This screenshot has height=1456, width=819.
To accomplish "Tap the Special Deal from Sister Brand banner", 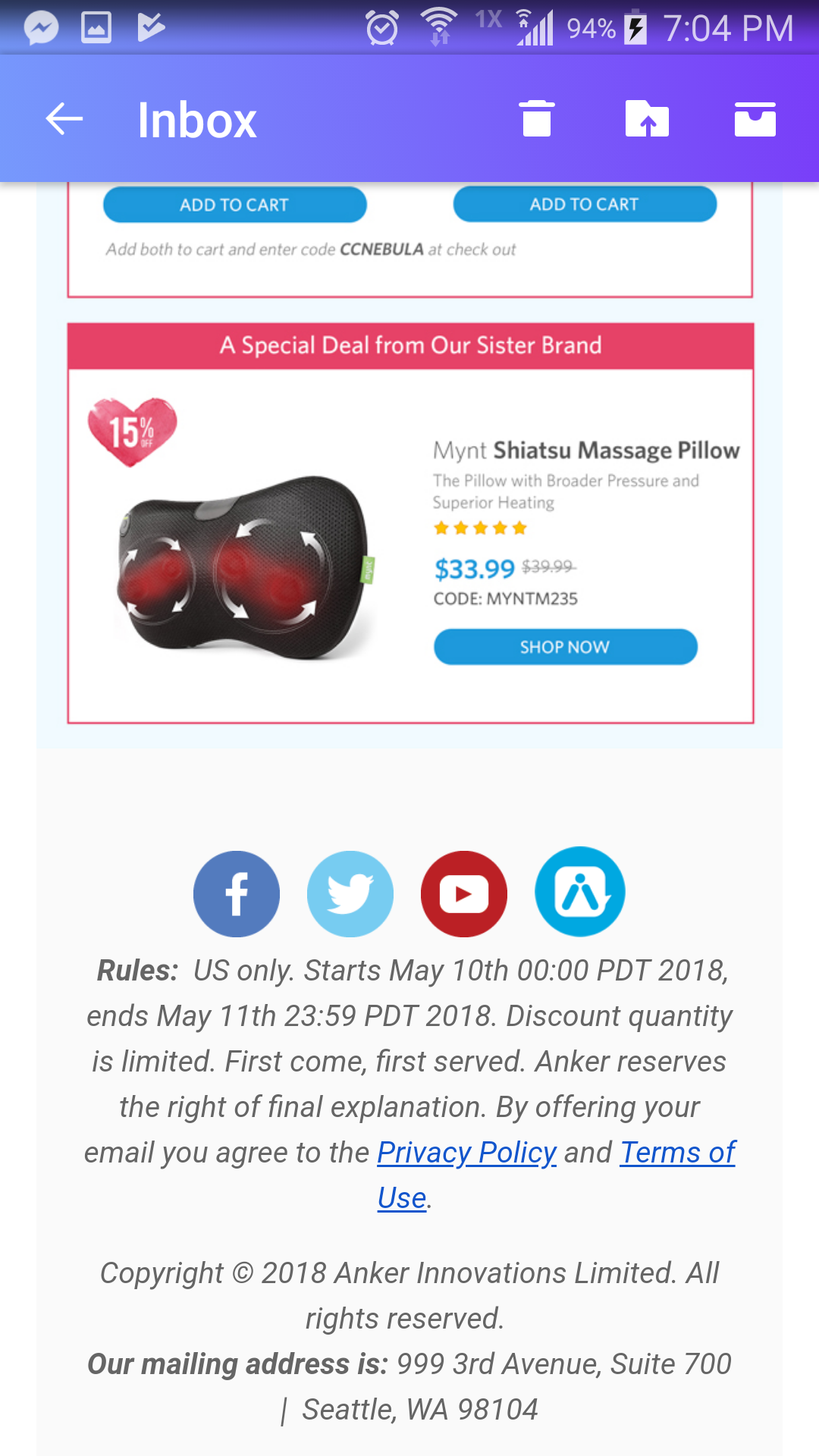I will click(410, 346).
